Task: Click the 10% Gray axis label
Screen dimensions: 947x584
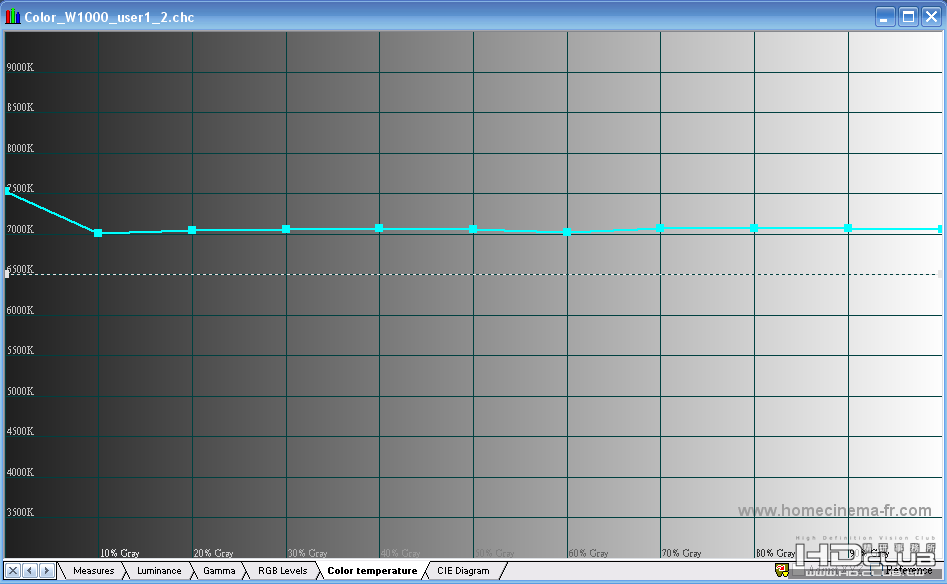Action: pos(120,553)
